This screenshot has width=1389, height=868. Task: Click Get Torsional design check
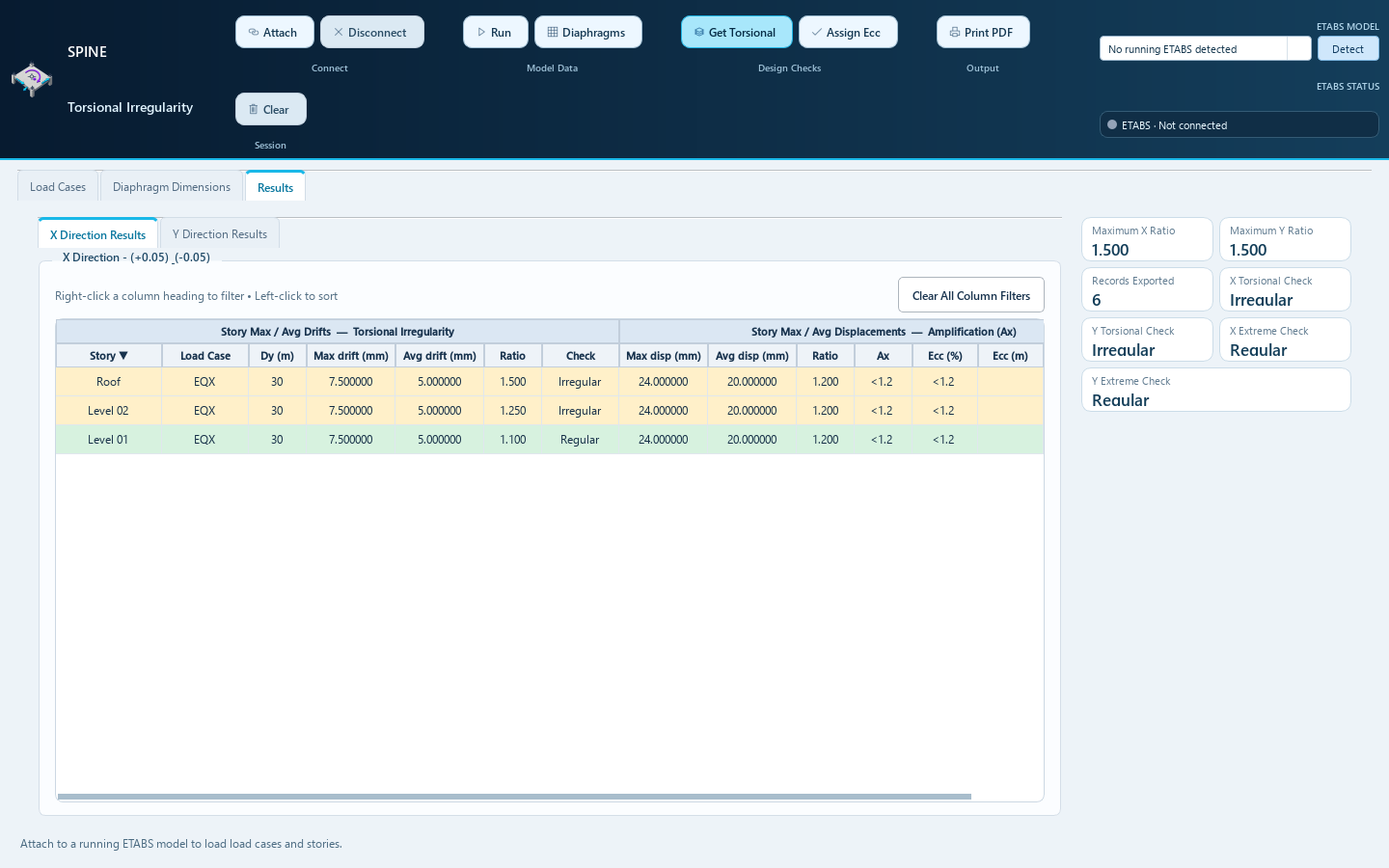point(736,32)
